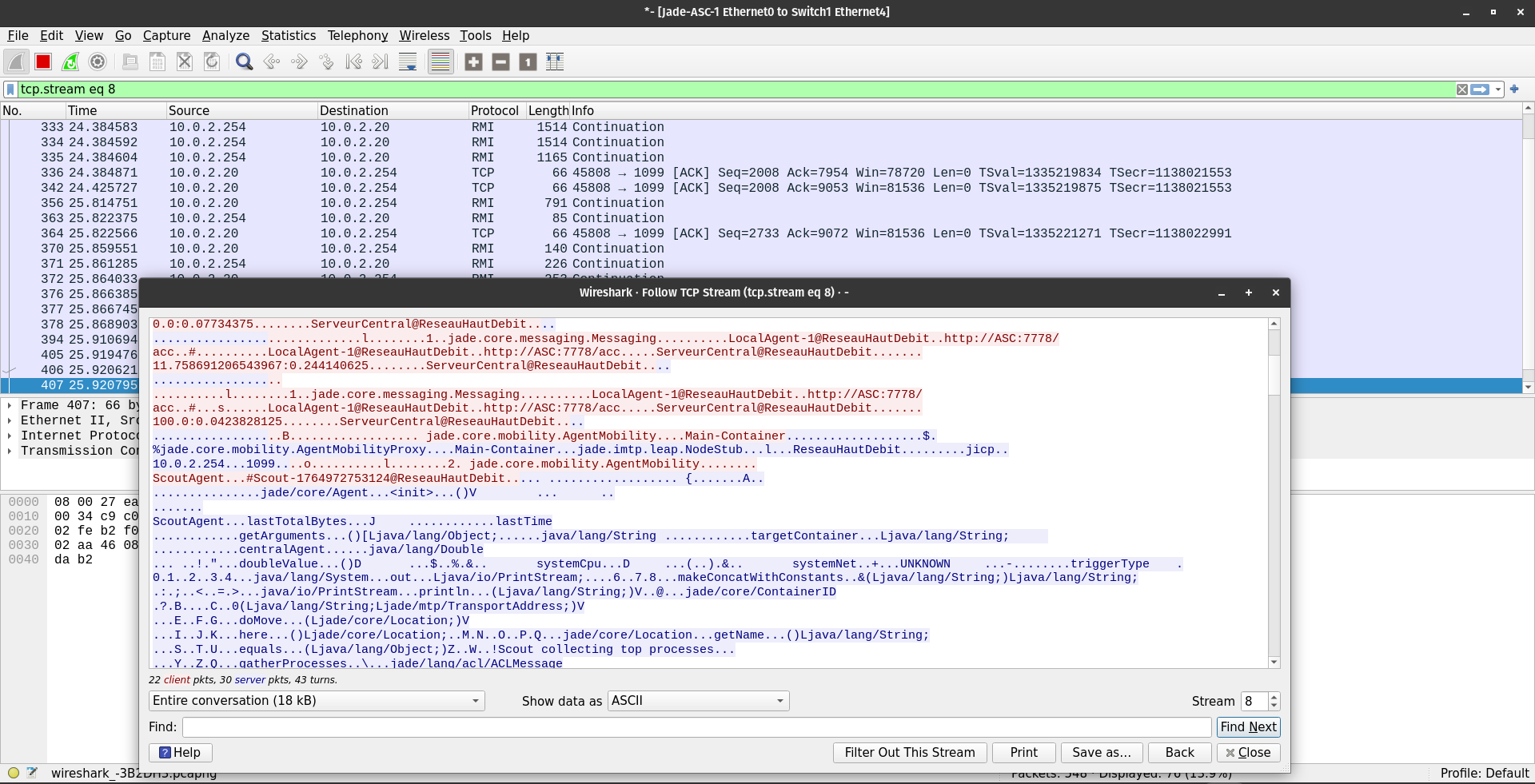Stop capturing packets with the red square
The height and width of the screenshot is (784, 1535).
click(43, 62)
